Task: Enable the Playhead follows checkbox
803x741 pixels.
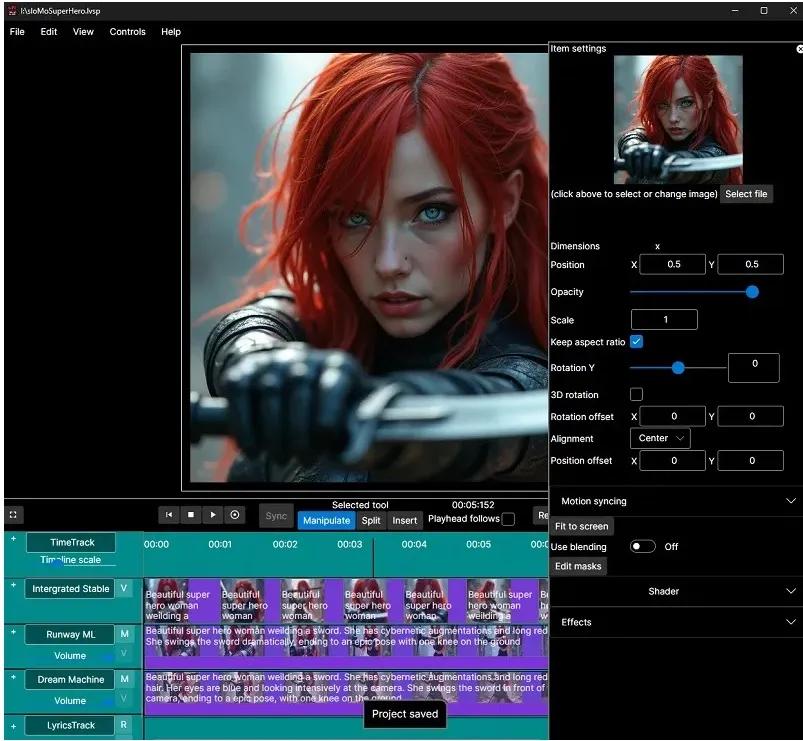Action: (508, 520)
